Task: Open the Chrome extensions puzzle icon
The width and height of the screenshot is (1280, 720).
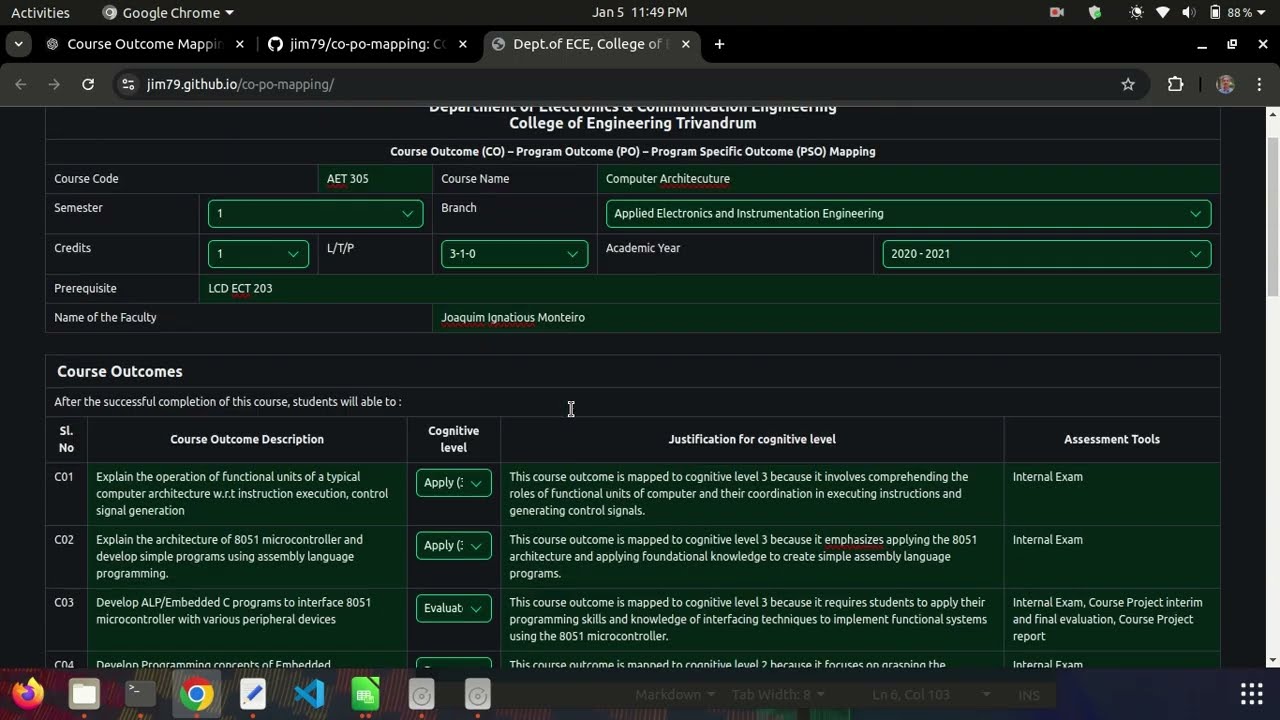Action: pos(1175,84)
